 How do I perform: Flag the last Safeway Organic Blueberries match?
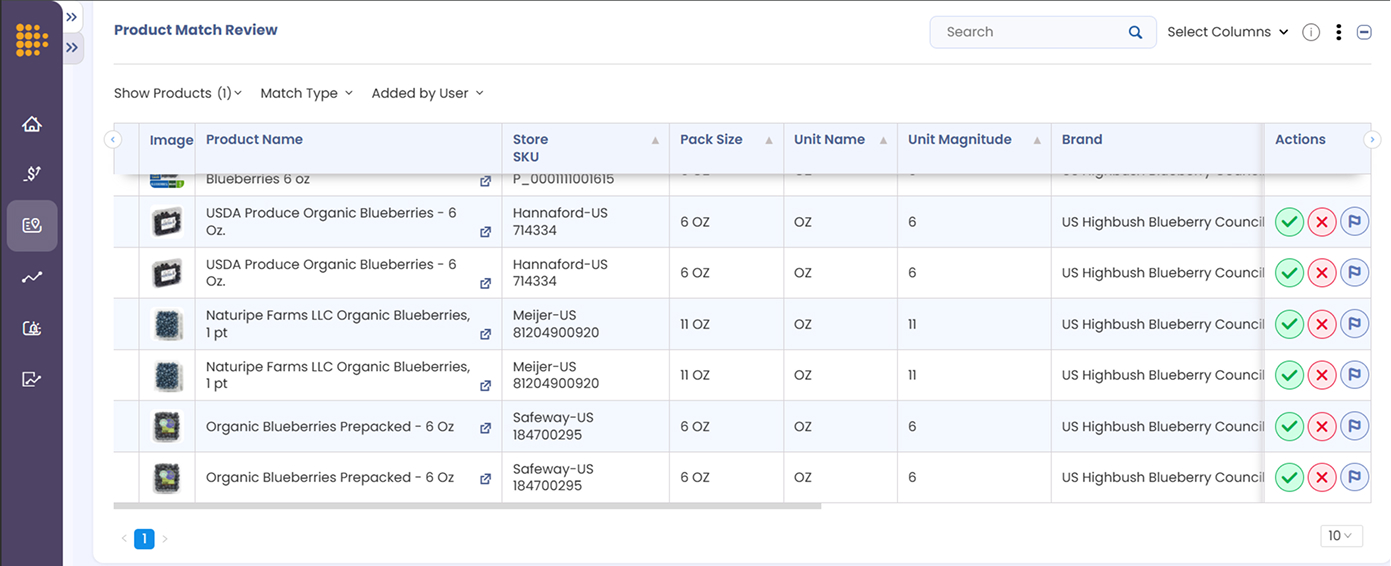pyautogui.click(x=1354, y=477)
